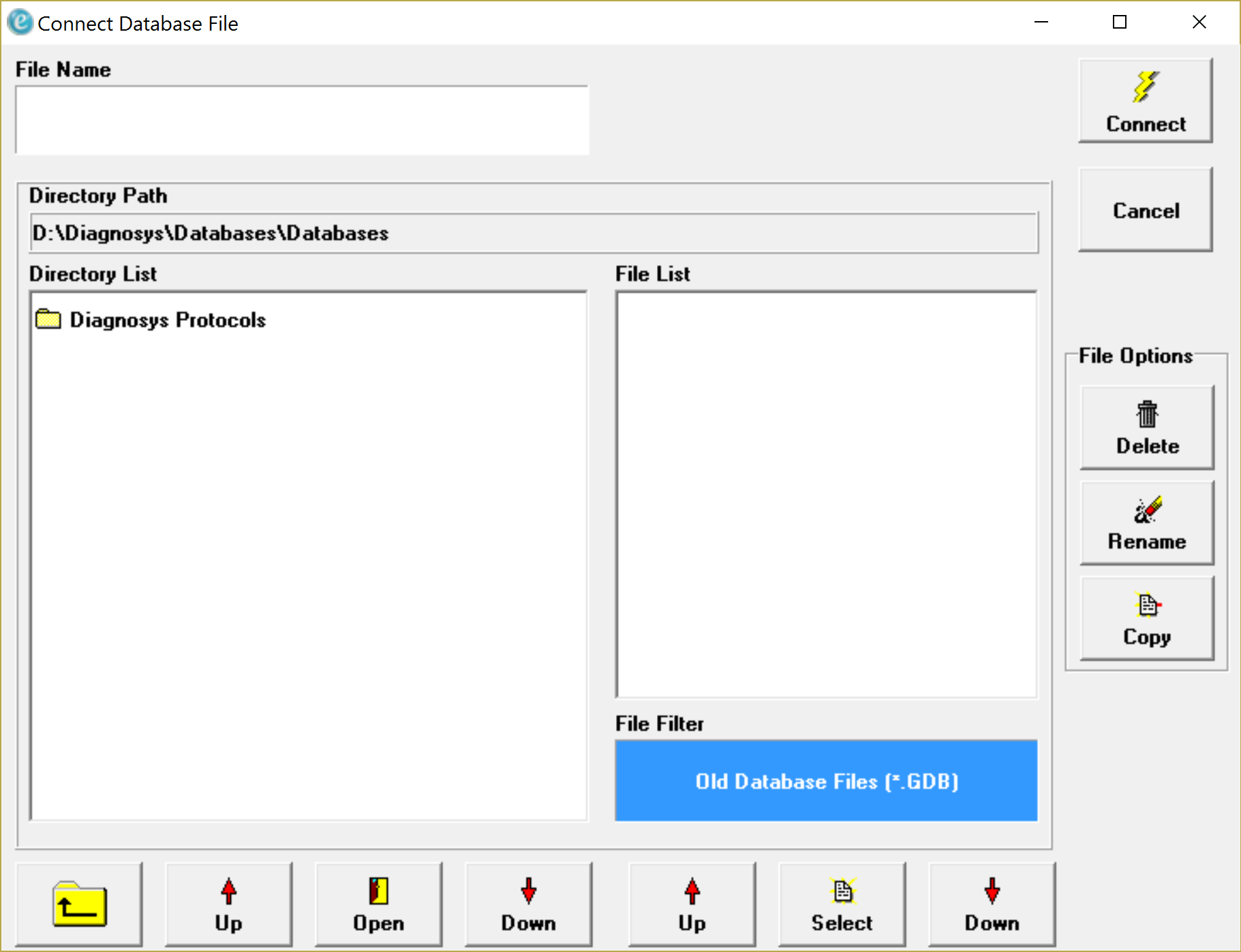The height and width of the screenshot is (952, 1241).
Task: Click inside the empty File List box
Action: (x=826, y=495)
